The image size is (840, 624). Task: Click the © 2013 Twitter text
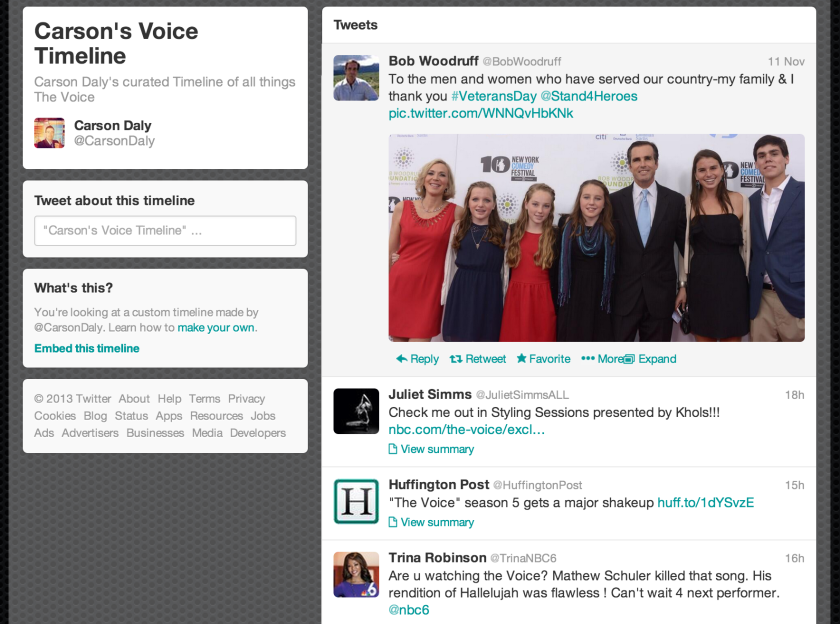(x=73, y=399)
